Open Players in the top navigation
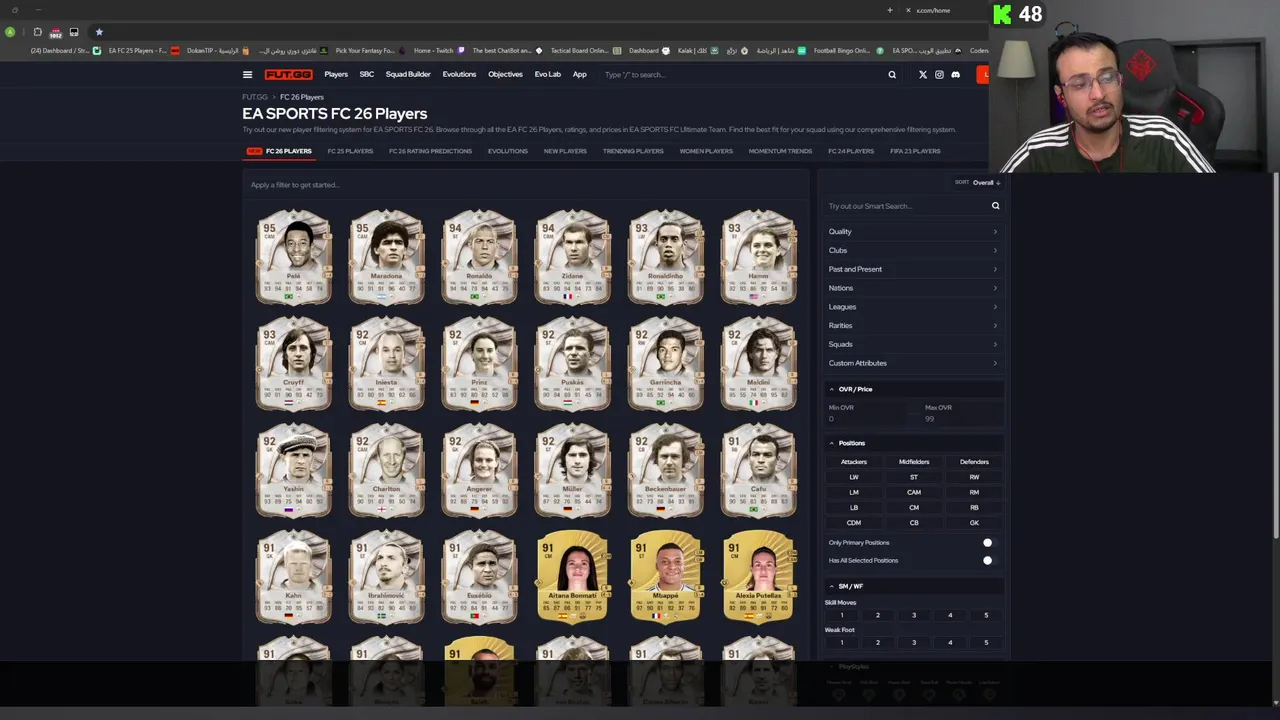1280x720 pixels. (336, 74)
